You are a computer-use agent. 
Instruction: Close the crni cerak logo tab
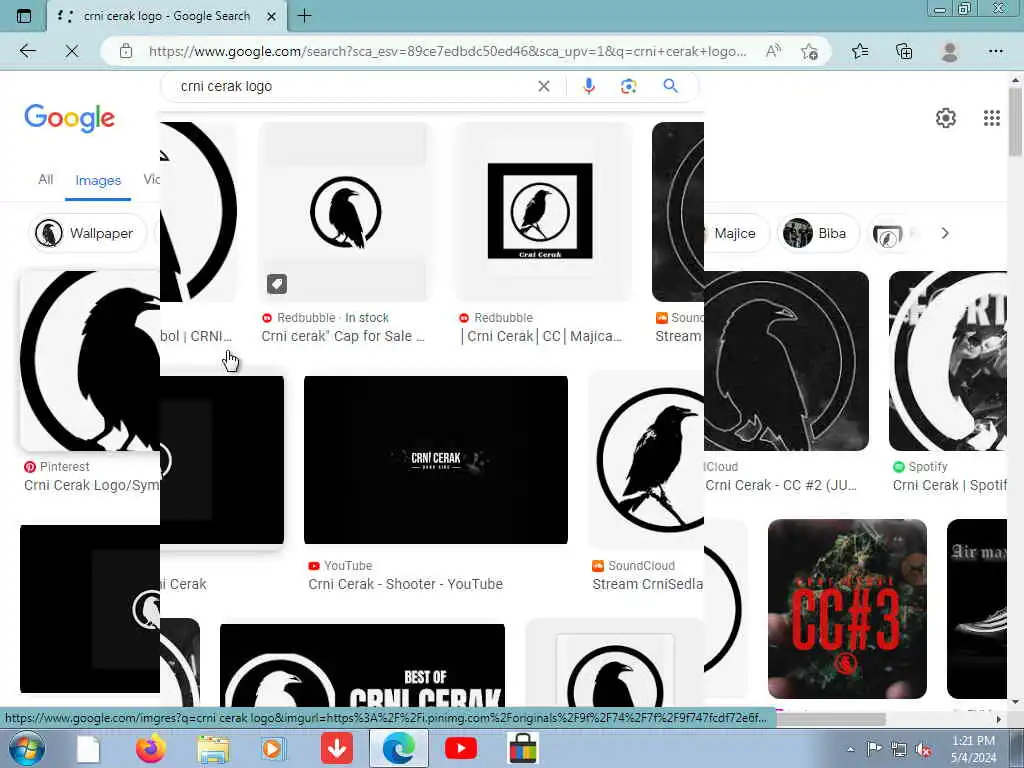(x=272, y=16)
